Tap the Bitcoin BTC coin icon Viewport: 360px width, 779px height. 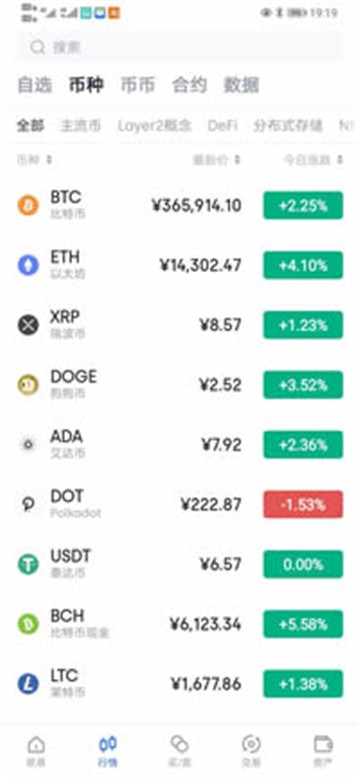[28, 205]
